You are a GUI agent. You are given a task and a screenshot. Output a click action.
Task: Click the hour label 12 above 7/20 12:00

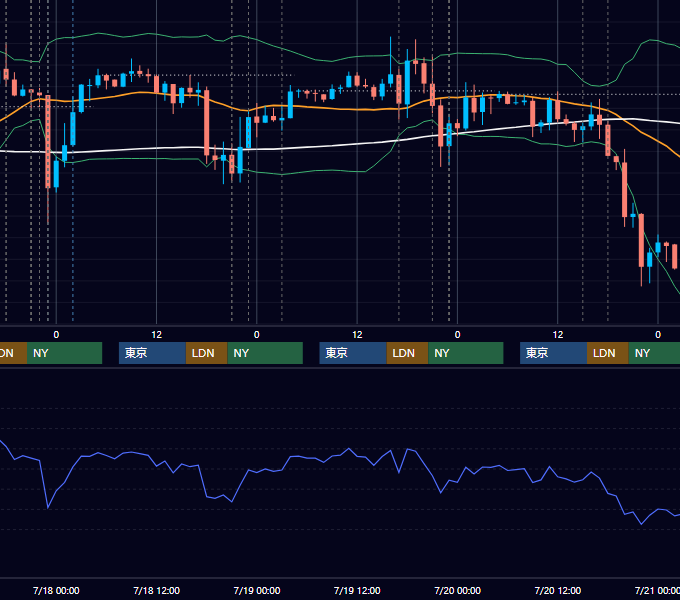558,335
